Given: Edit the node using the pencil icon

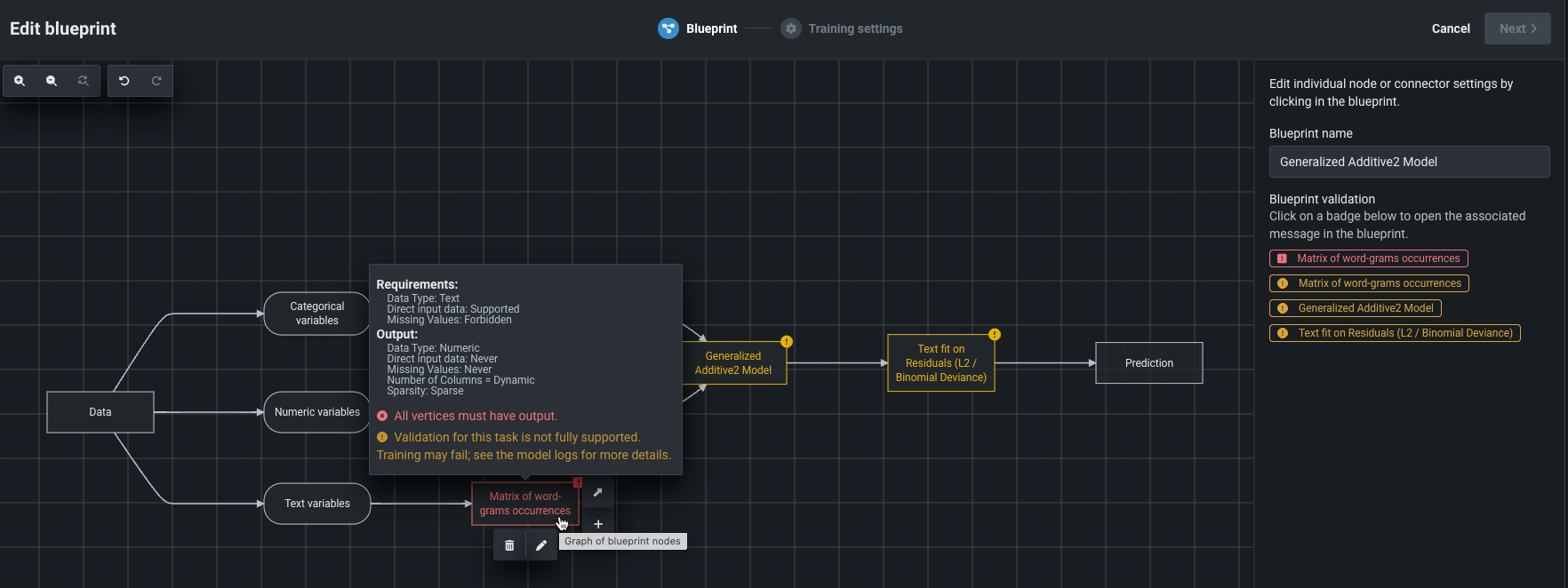Looking at the screenshot, I should point(541,545).
